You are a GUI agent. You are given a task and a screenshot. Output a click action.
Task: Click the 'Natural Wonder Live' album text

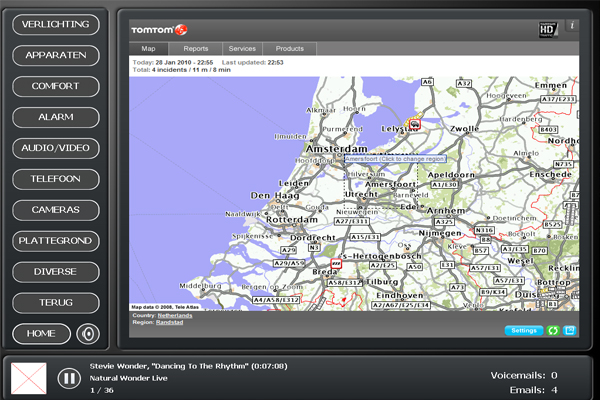click(129, 378)
